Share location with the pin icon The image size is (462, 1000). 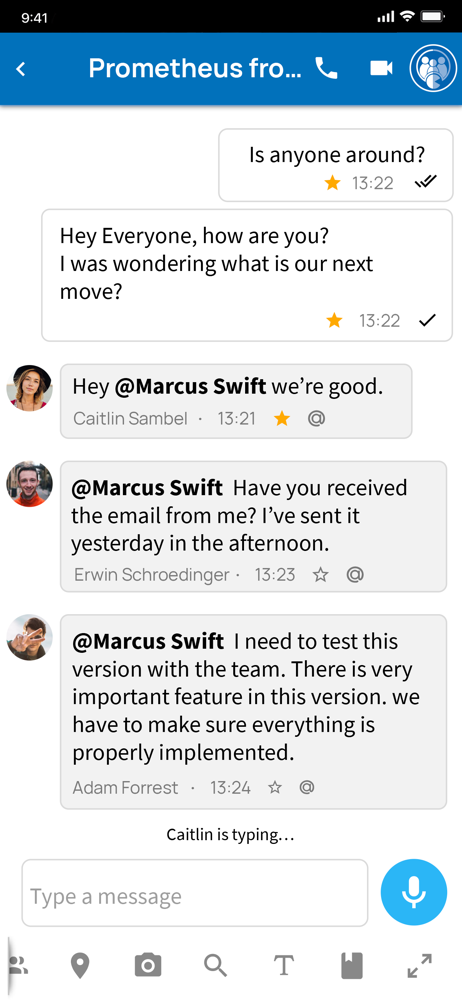point(80,966)
